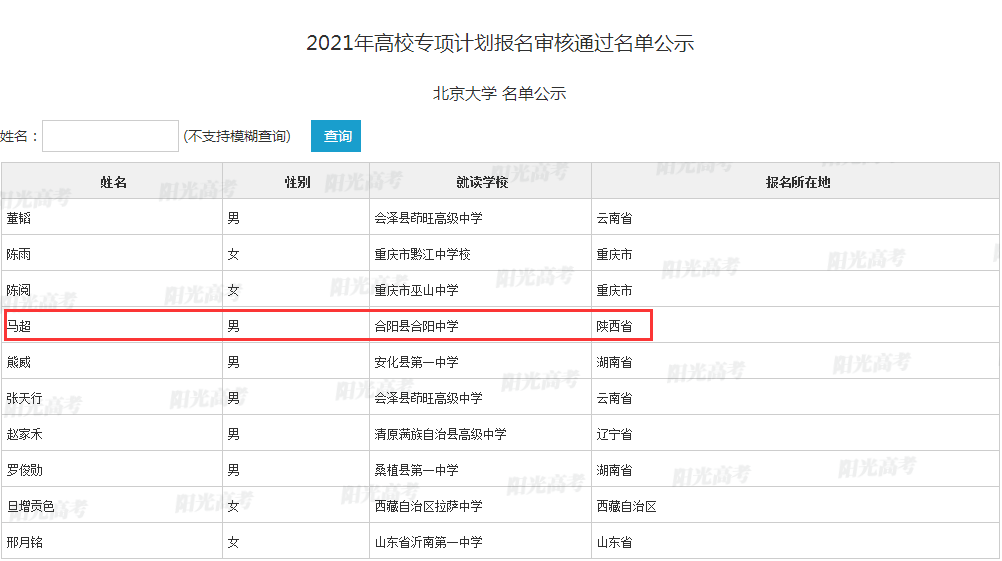Click the name 熊威

click(19, 362)
